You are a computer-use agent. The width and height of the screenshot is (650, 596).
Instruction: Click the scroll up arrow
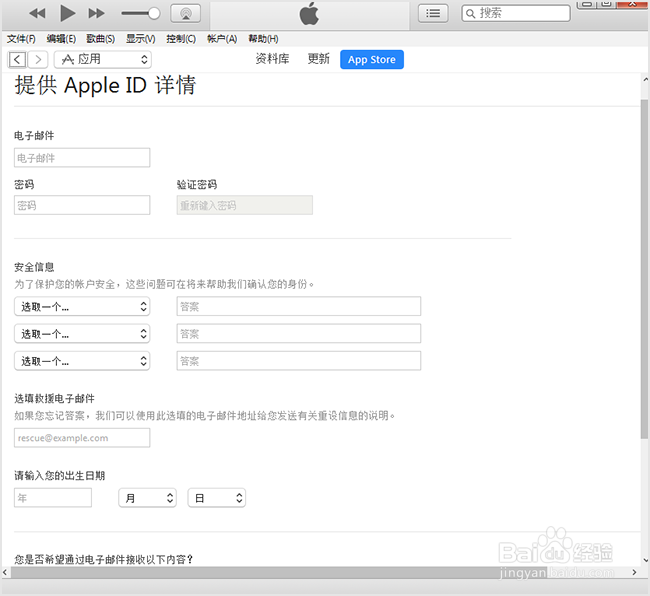coord(645,80)
